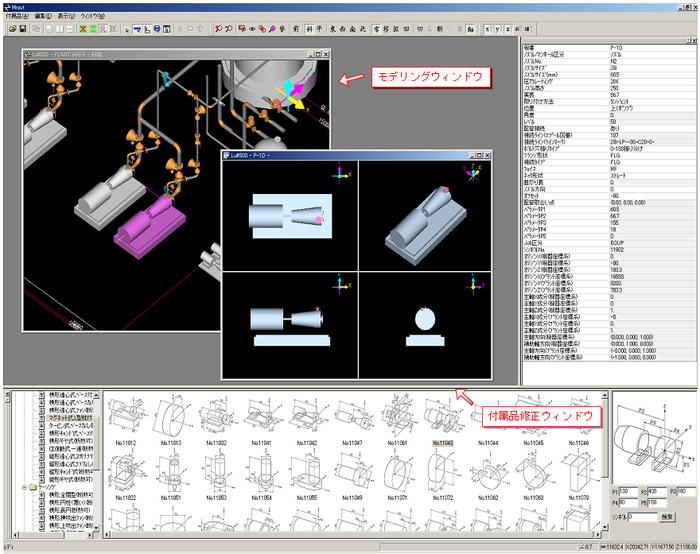
Task: Click the P1 parameter input field
Action: point(626,491)
